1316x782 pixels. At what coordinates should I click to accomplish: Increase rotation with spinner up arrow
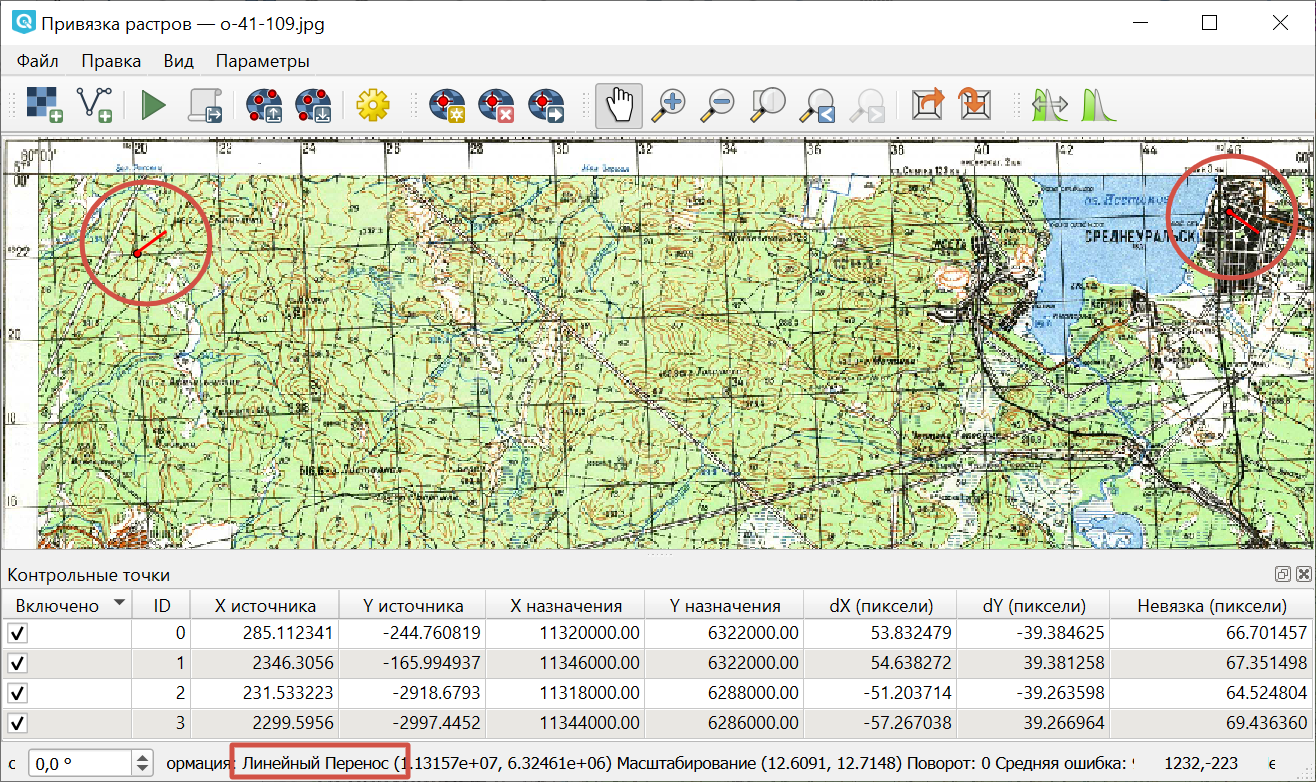[142, 757]
